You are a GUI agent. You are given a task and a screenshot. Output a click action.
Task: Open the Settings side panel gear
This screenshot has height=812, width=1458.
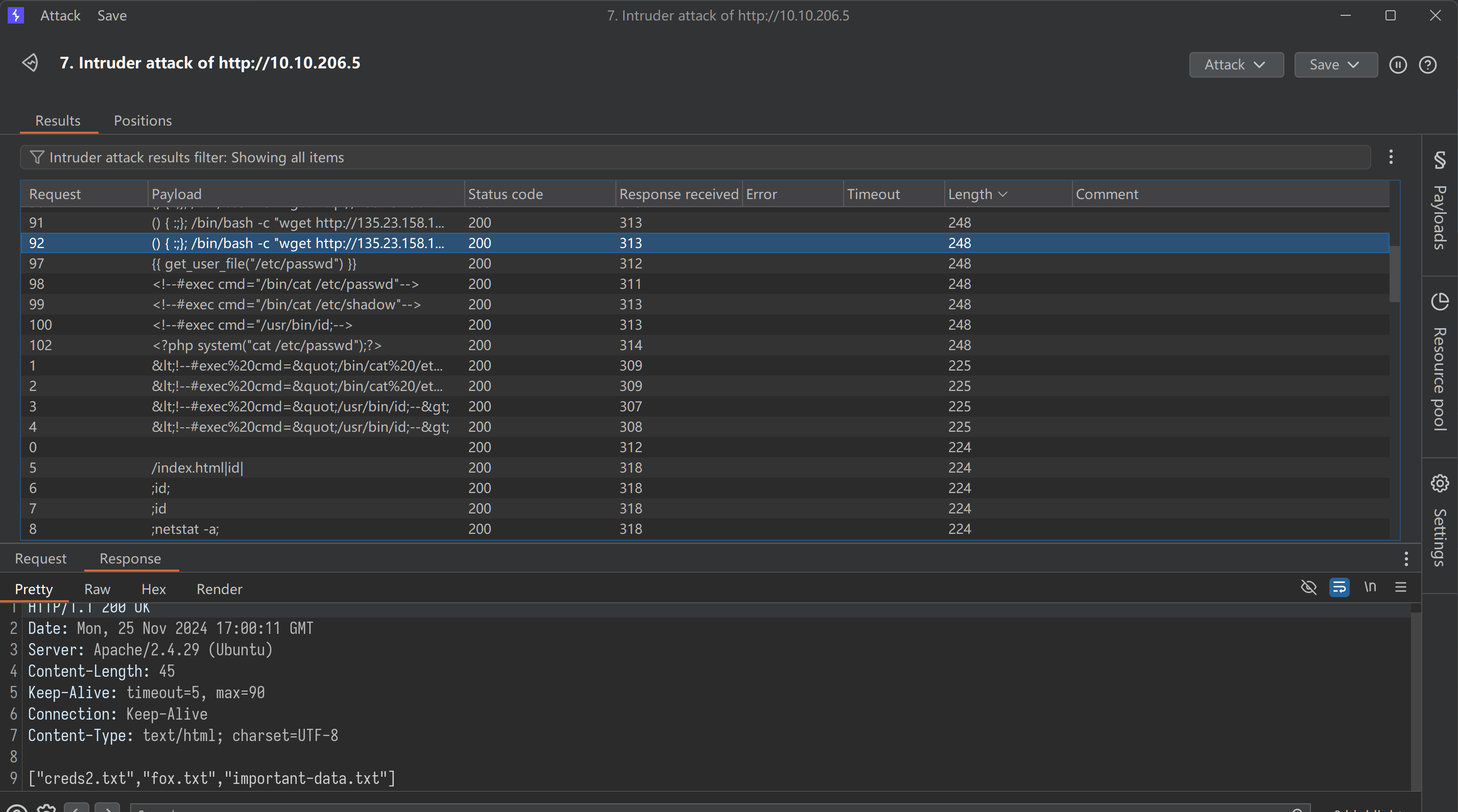(1439, 483)
